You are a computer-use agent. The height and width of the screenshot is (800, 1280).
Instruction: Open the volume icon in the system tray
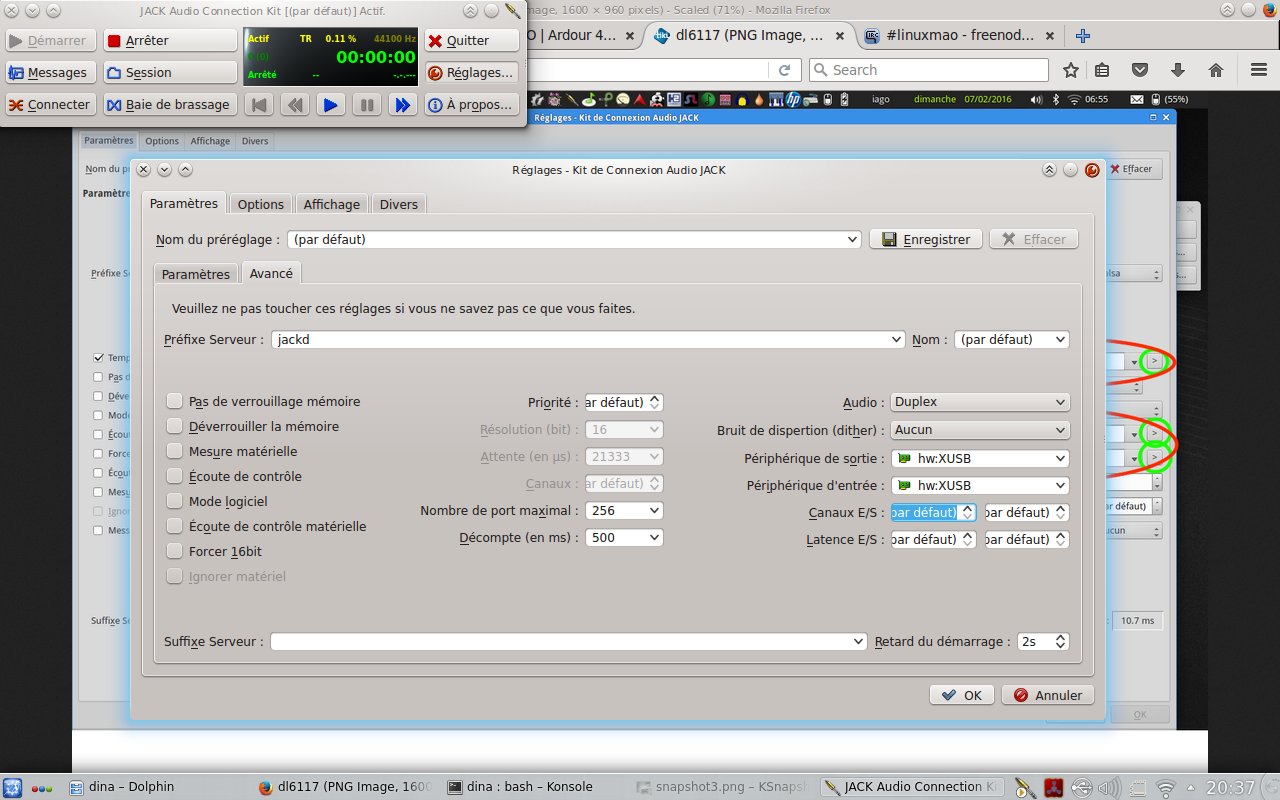tap(1109, 787)
